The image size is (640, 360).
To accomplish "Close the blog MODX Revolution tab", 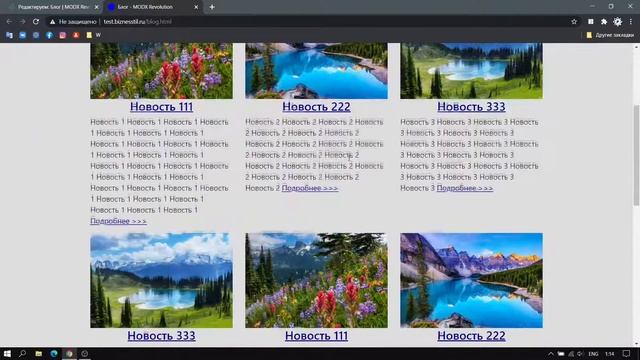I will 196,7.
